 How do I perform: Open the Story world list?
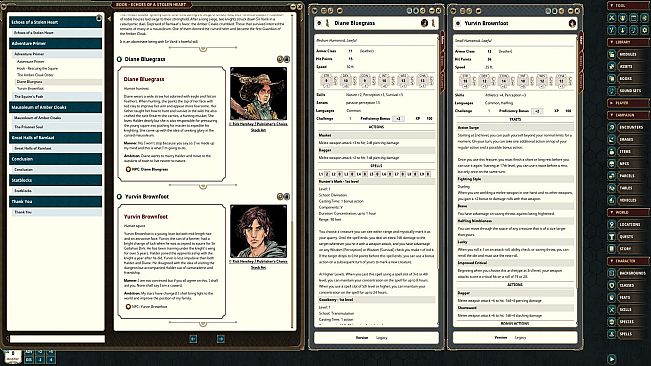pyautogui.click(x=627, y=249)
